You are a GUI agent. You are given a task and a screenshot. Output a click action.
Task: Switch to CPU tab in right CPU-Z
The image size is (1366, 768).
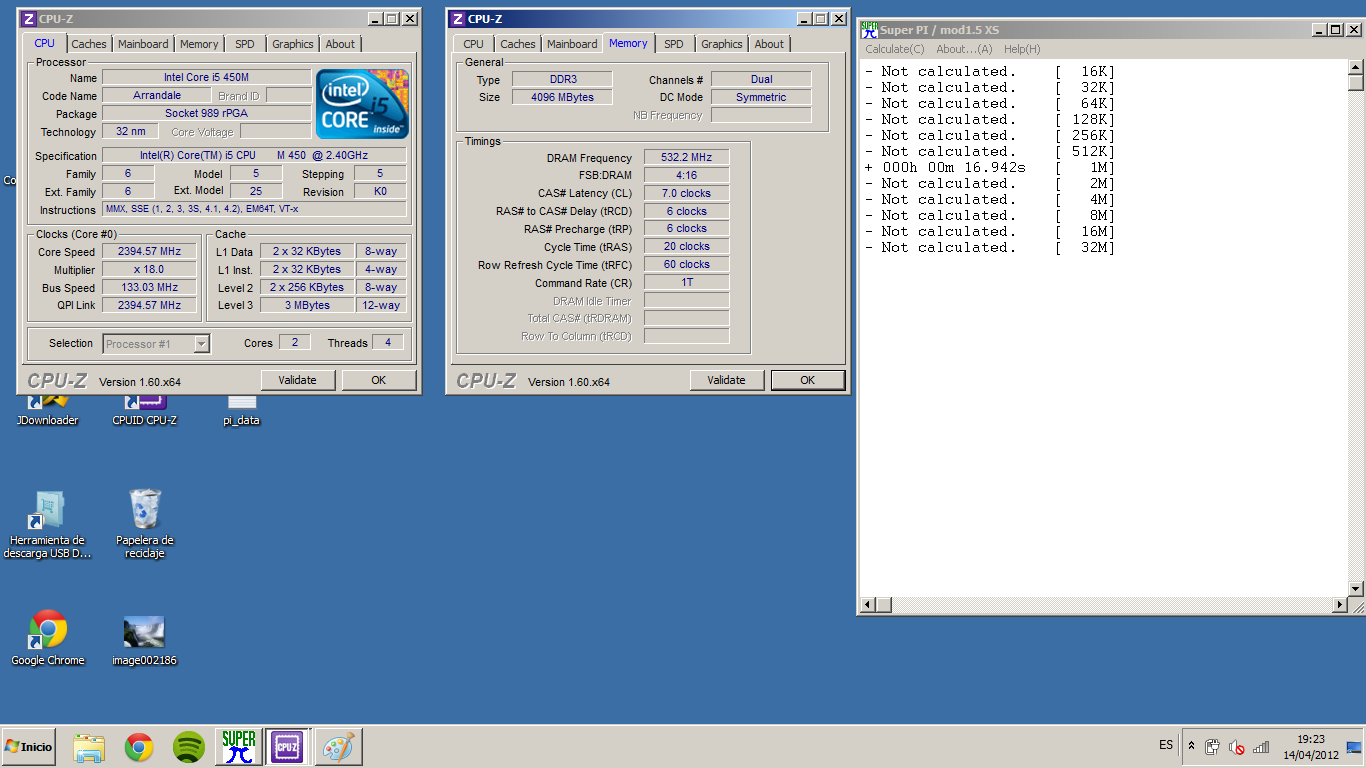point(474,44)
